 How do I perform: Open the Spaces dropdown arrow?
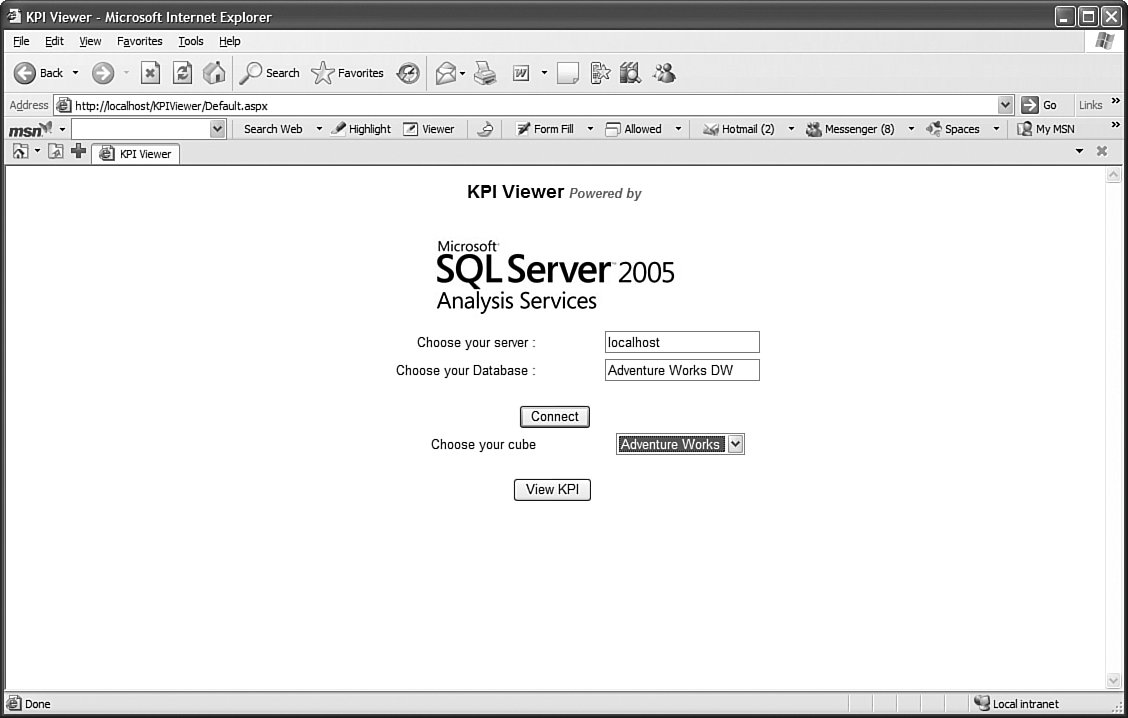[996, 129]
